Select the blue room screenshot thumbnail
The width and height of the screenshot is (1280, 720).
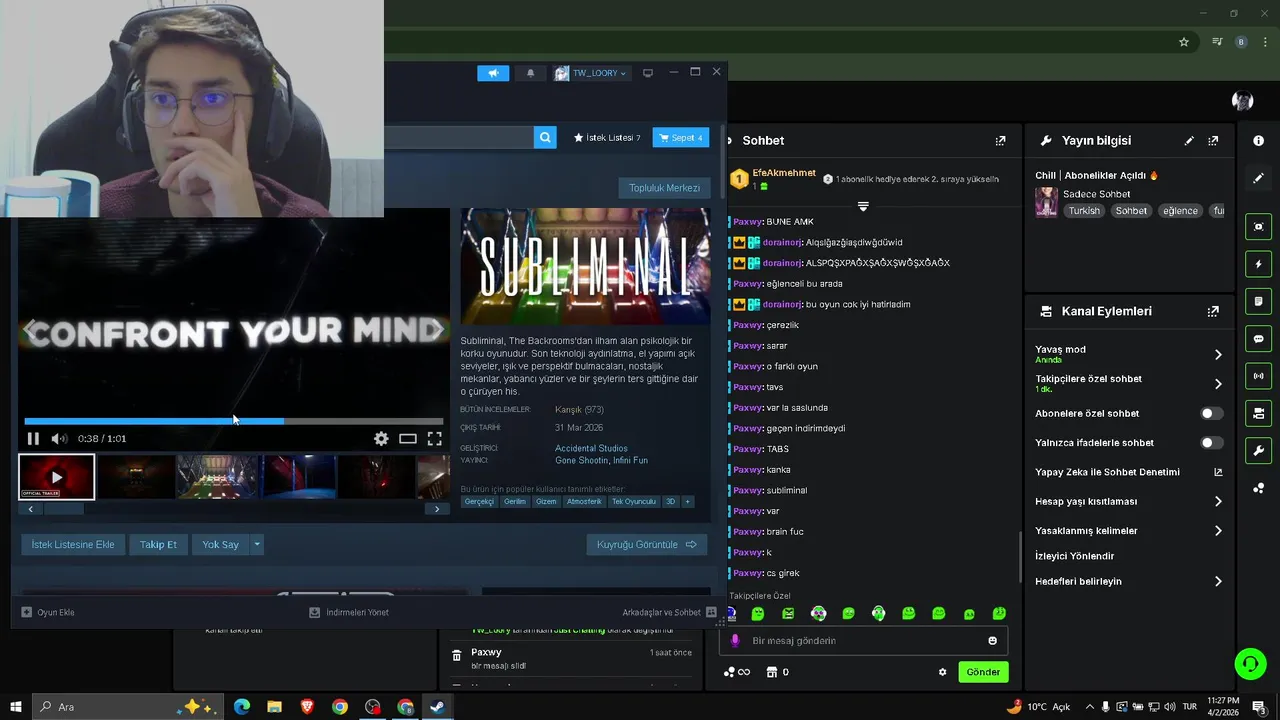click(x=299, y=477)
